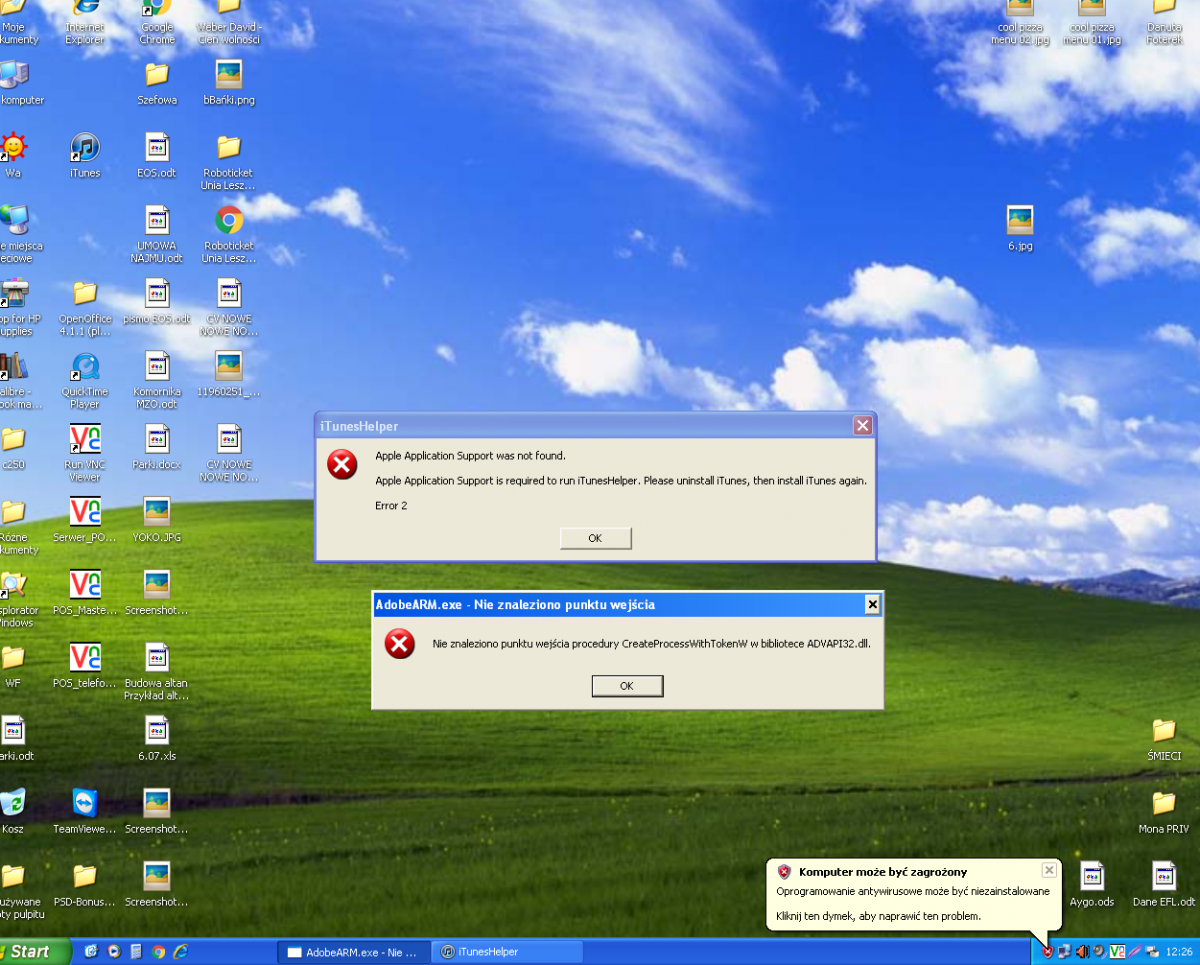This screenshot has width=1200, height=965.
Task: Switch to iTunesHelper taskbar button
Action: click(507, 952)
